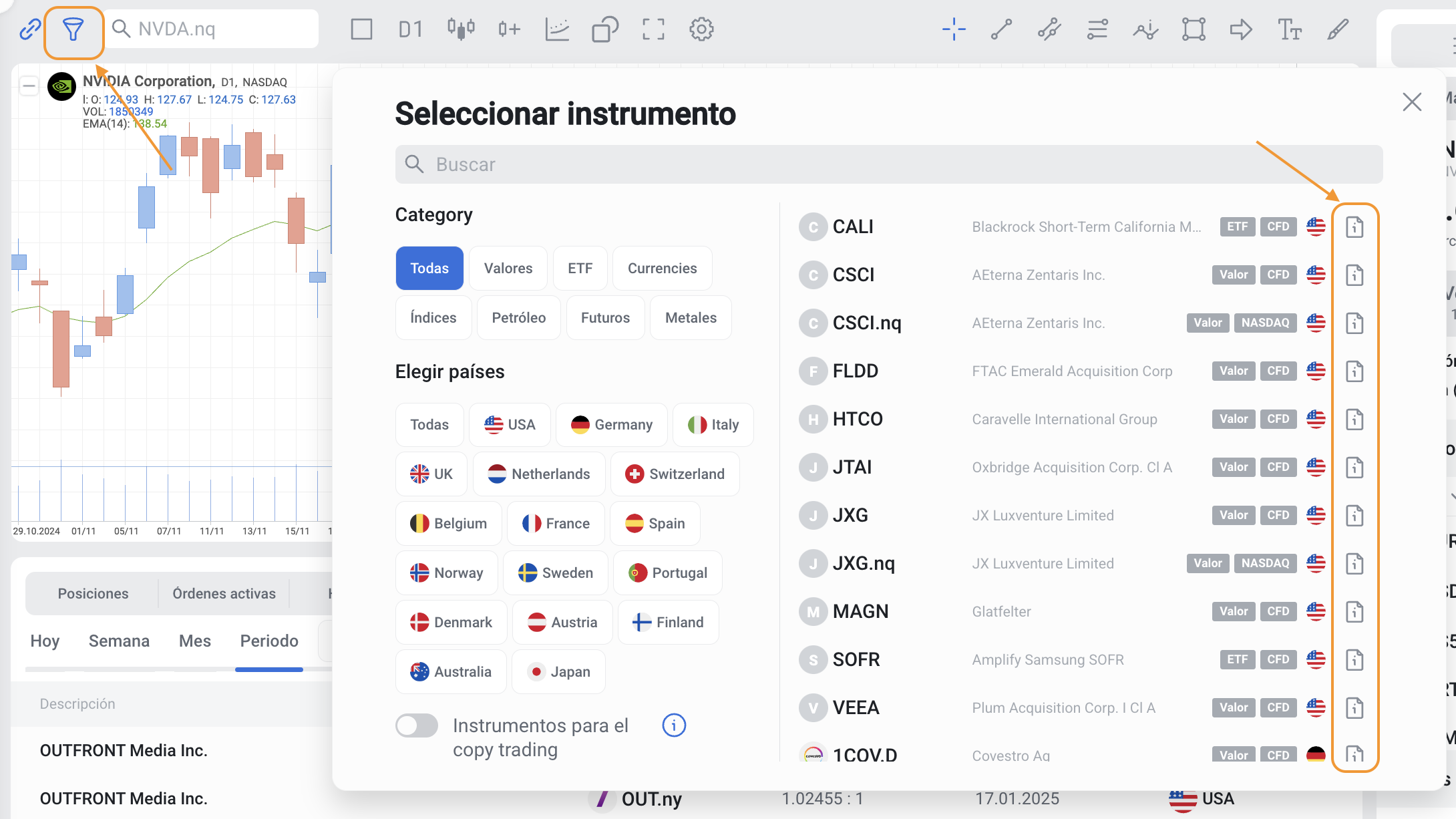Image resolution: width=1456 pixels, height=819 pixels.
Task: Open the info document icon for CALI
Action: click(x=1354, y=227)
